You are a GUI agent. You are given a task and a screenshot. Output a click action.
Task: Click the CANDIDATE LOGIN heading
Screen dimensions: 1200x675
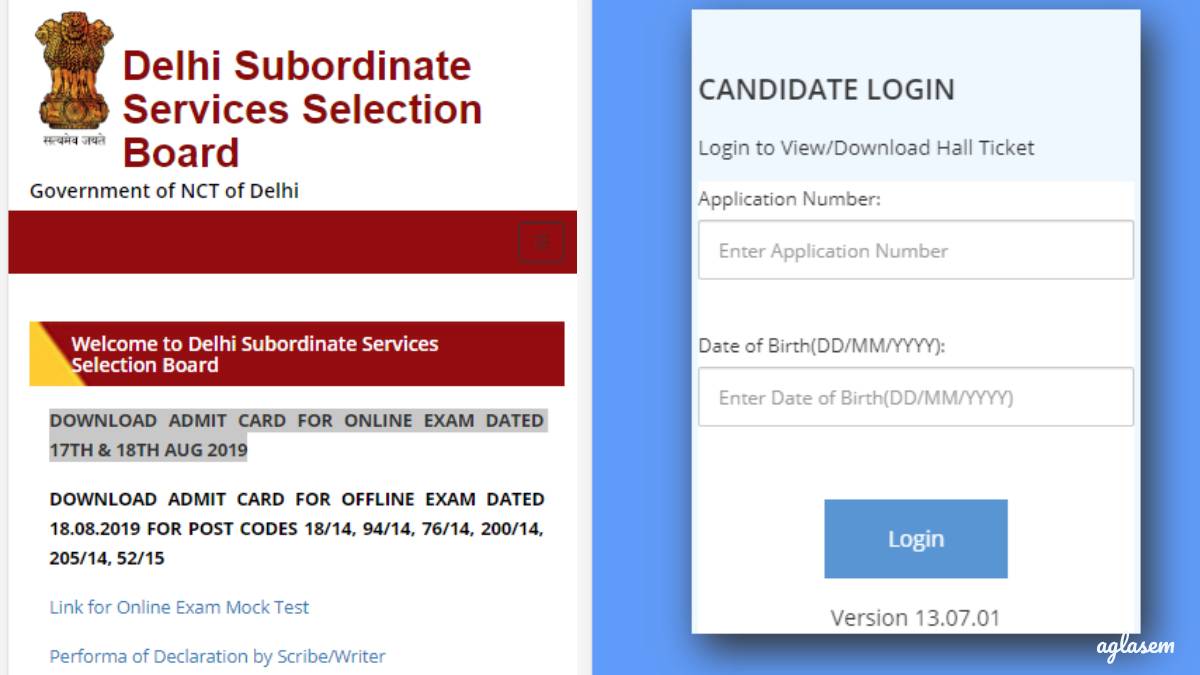pos(826,90)
